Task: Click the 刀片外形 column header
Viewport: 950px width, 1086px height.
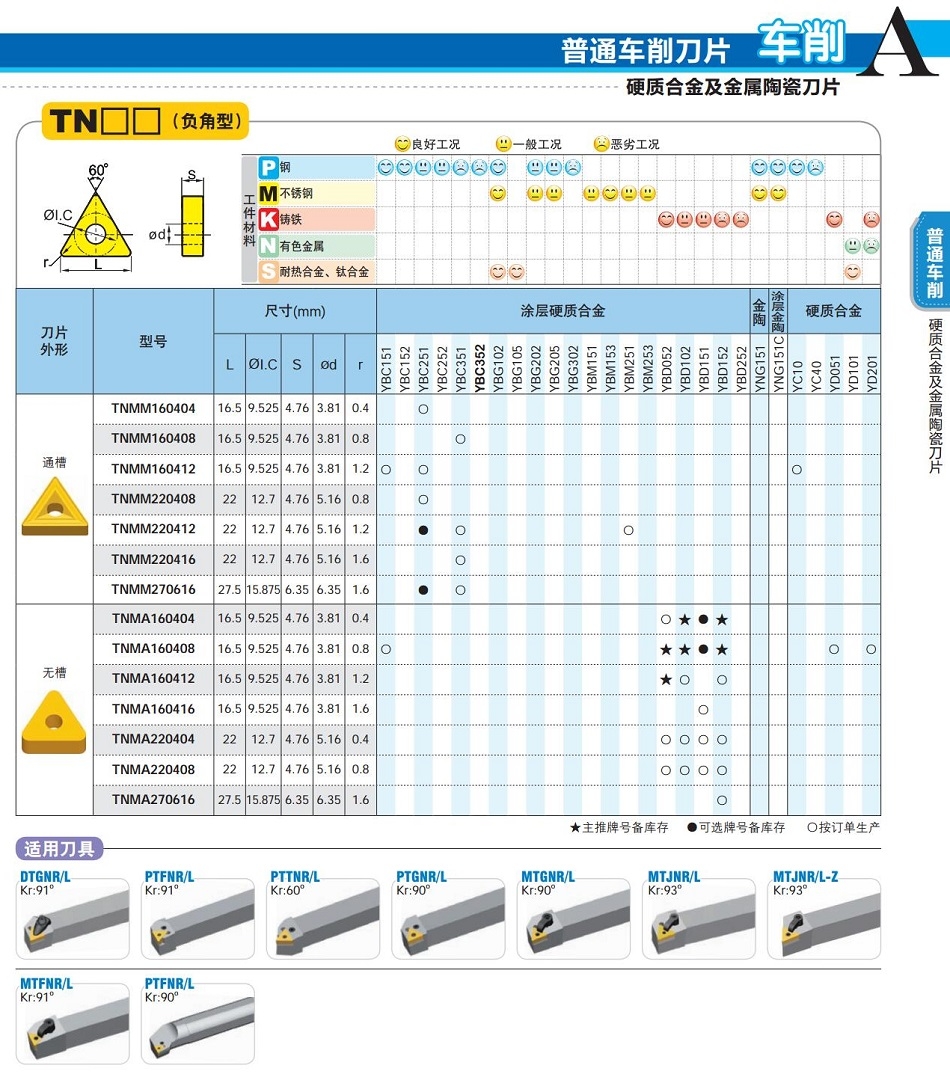Action: [x=54, y=341]
